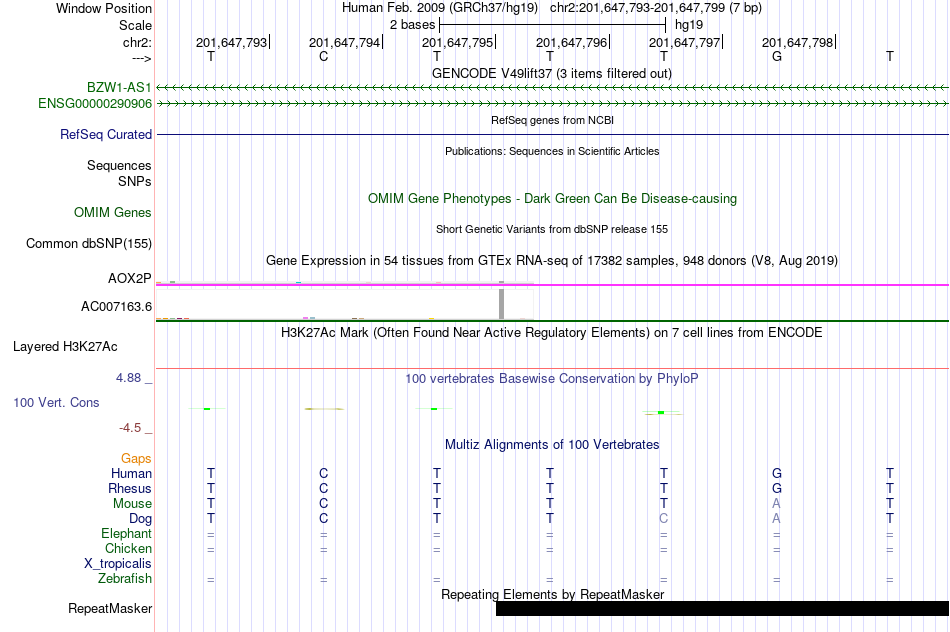
Task: Select the X_tropicalis alignment row label
Action: [118, 564]
